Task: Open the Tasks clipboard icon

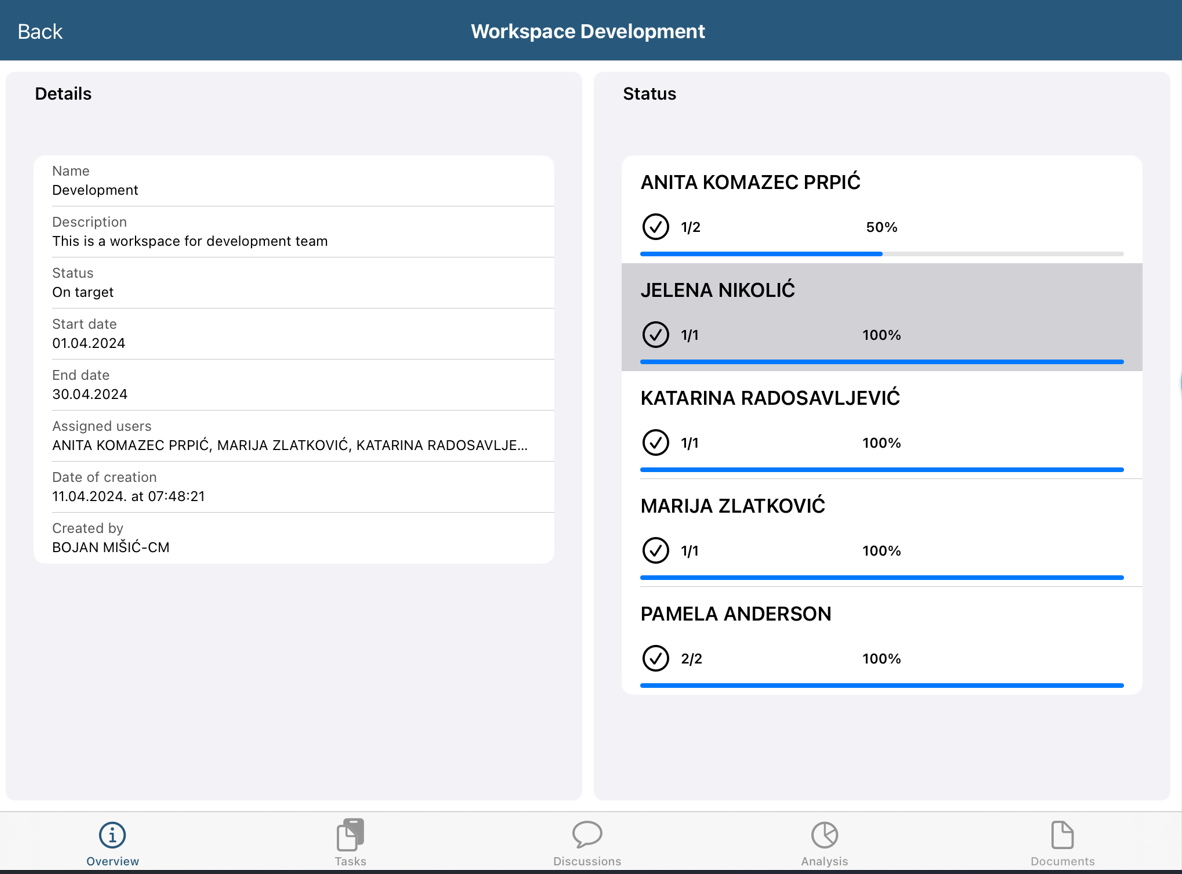Action: tap(350, 834)
